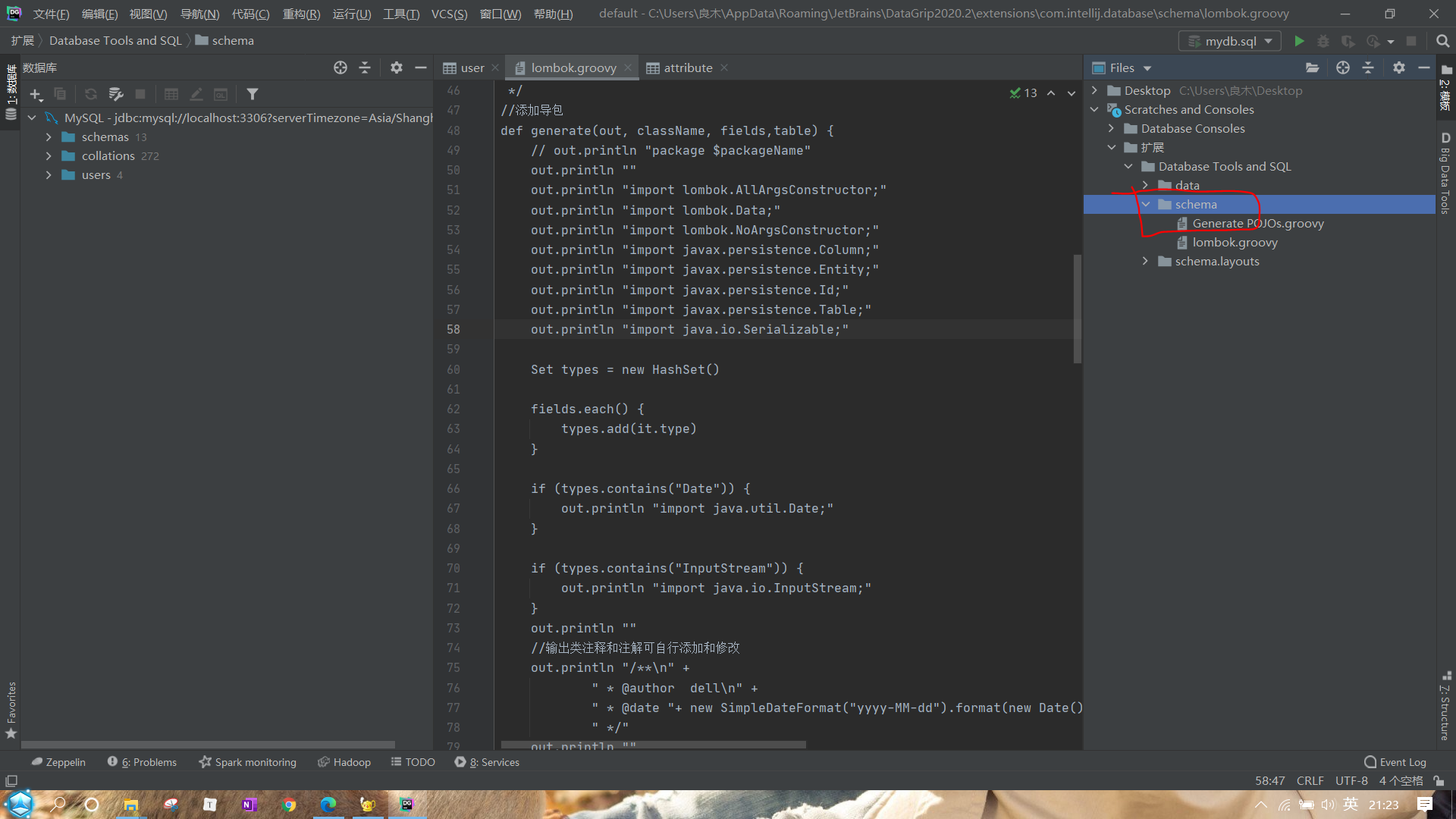Click the add data source plus icon
Viewport: 1456px width, 819px height.
coord(36,94)
